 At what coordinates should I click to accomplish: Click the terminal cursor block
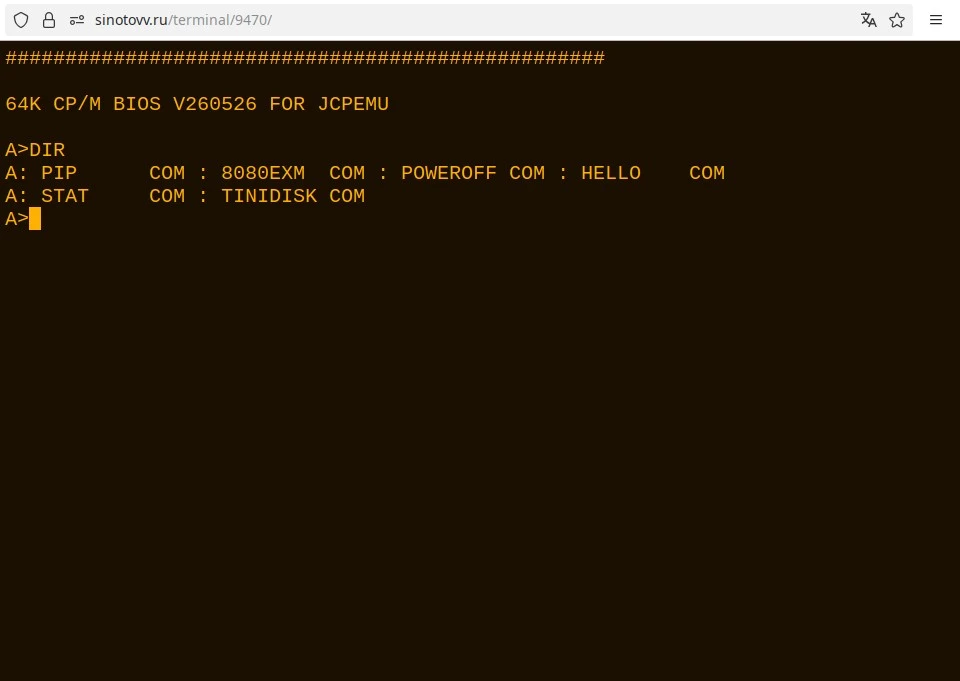pyautogui.click(x=35, y=219)
